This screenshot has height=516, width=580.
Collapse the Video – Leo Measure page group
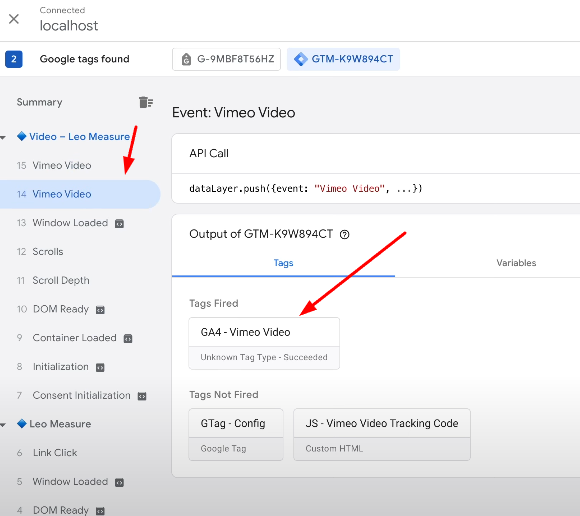click(x=3, y=138)
